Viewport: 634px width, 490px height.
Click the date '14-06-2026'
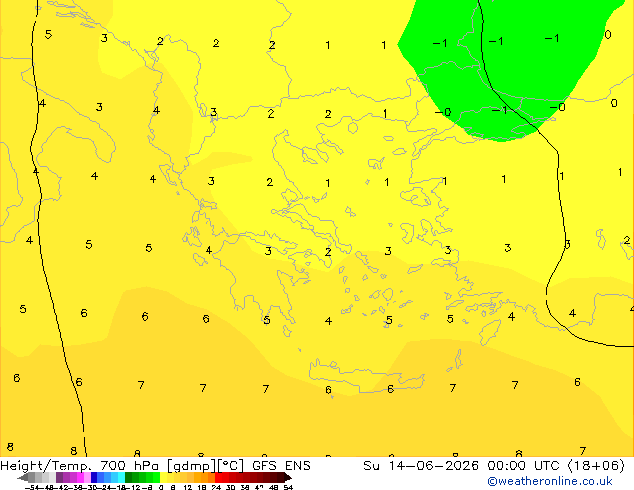click(434, 466)
